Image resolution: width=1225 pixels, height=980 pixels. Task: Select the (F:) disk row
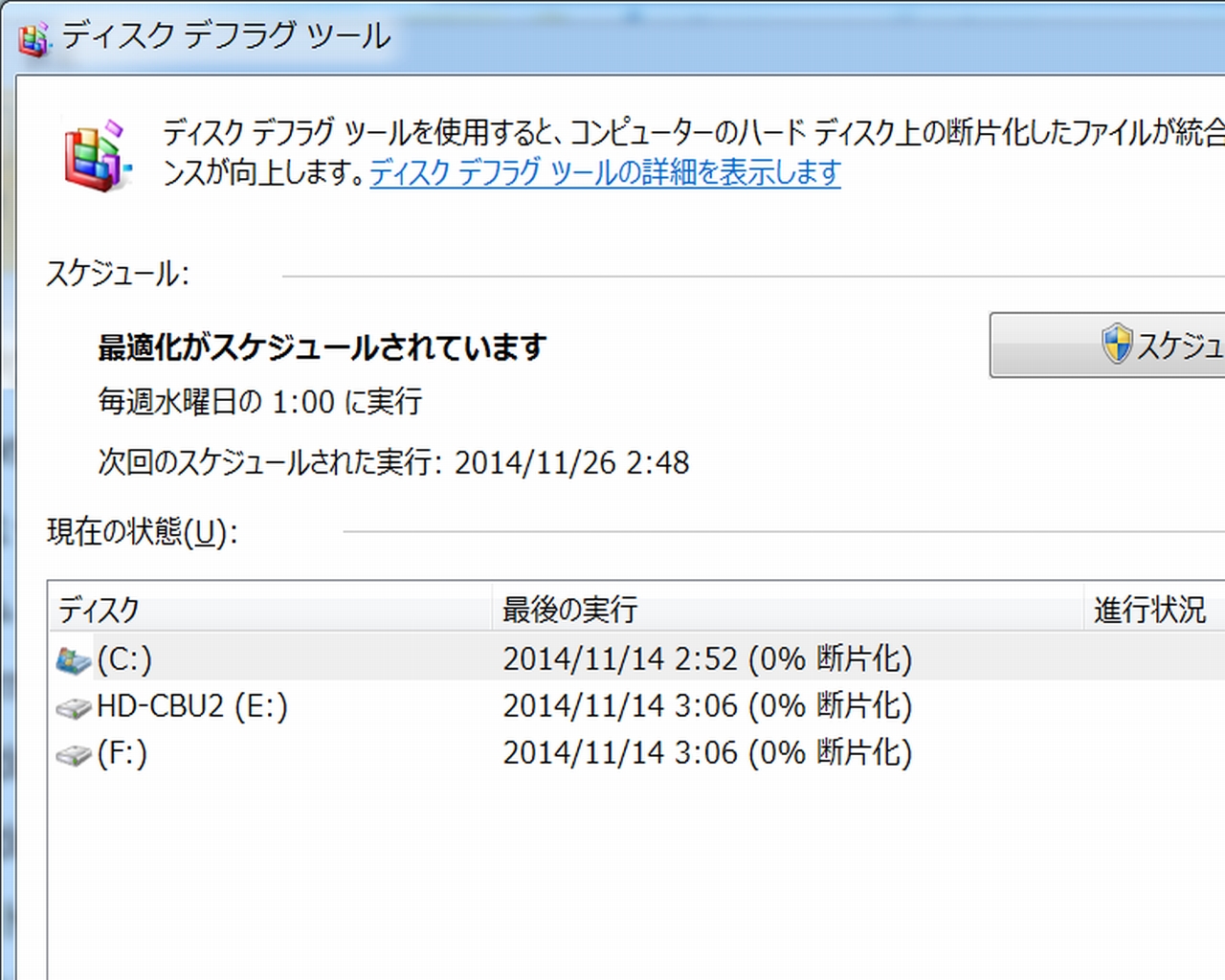tap(636, 753)
